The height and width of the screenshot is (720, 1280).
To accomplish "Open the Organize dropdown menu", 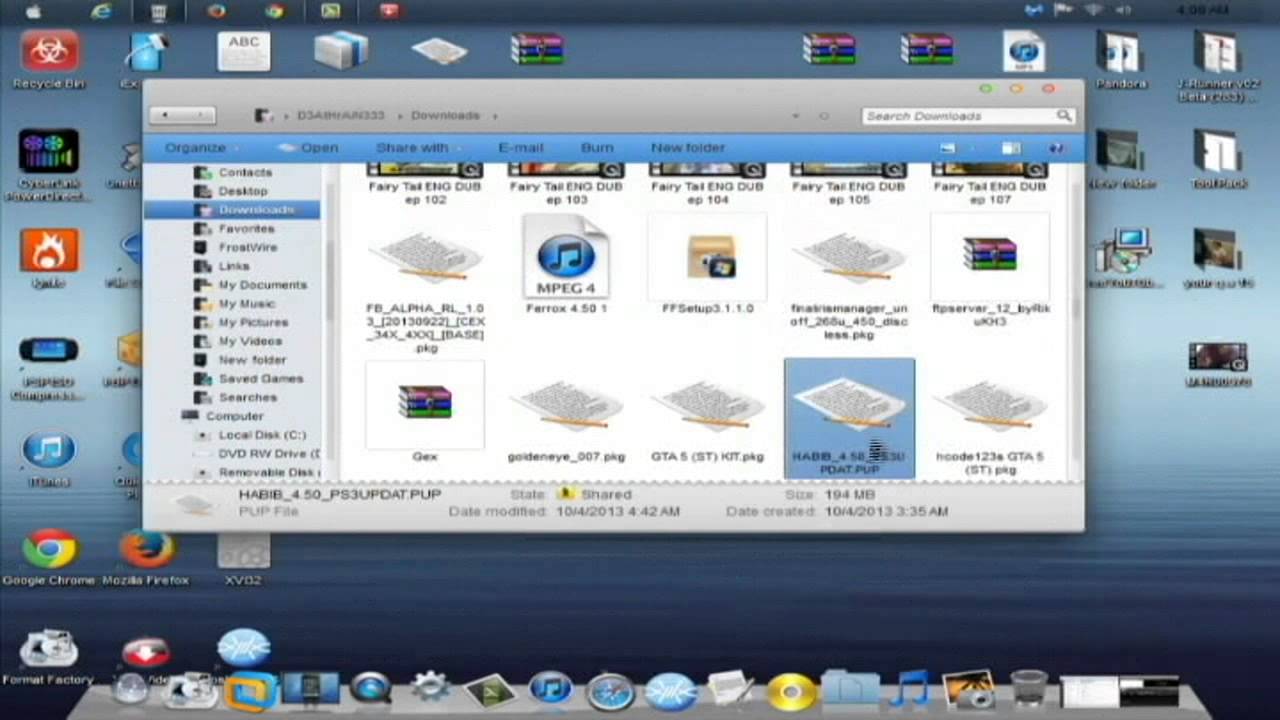I will point(201,148).
